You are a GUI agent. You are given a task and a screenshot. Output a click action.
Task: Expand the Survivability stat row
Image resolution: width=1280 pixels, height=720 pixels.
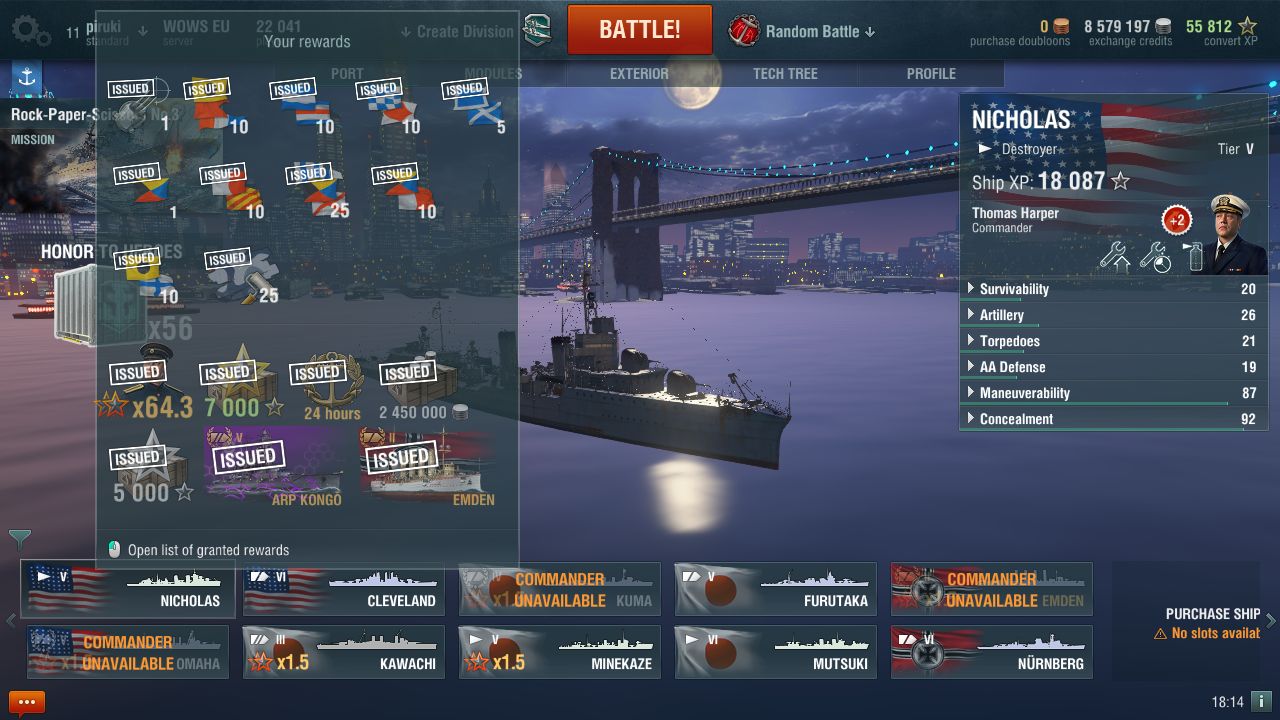pyautogui.click(x=1113, y=289)
